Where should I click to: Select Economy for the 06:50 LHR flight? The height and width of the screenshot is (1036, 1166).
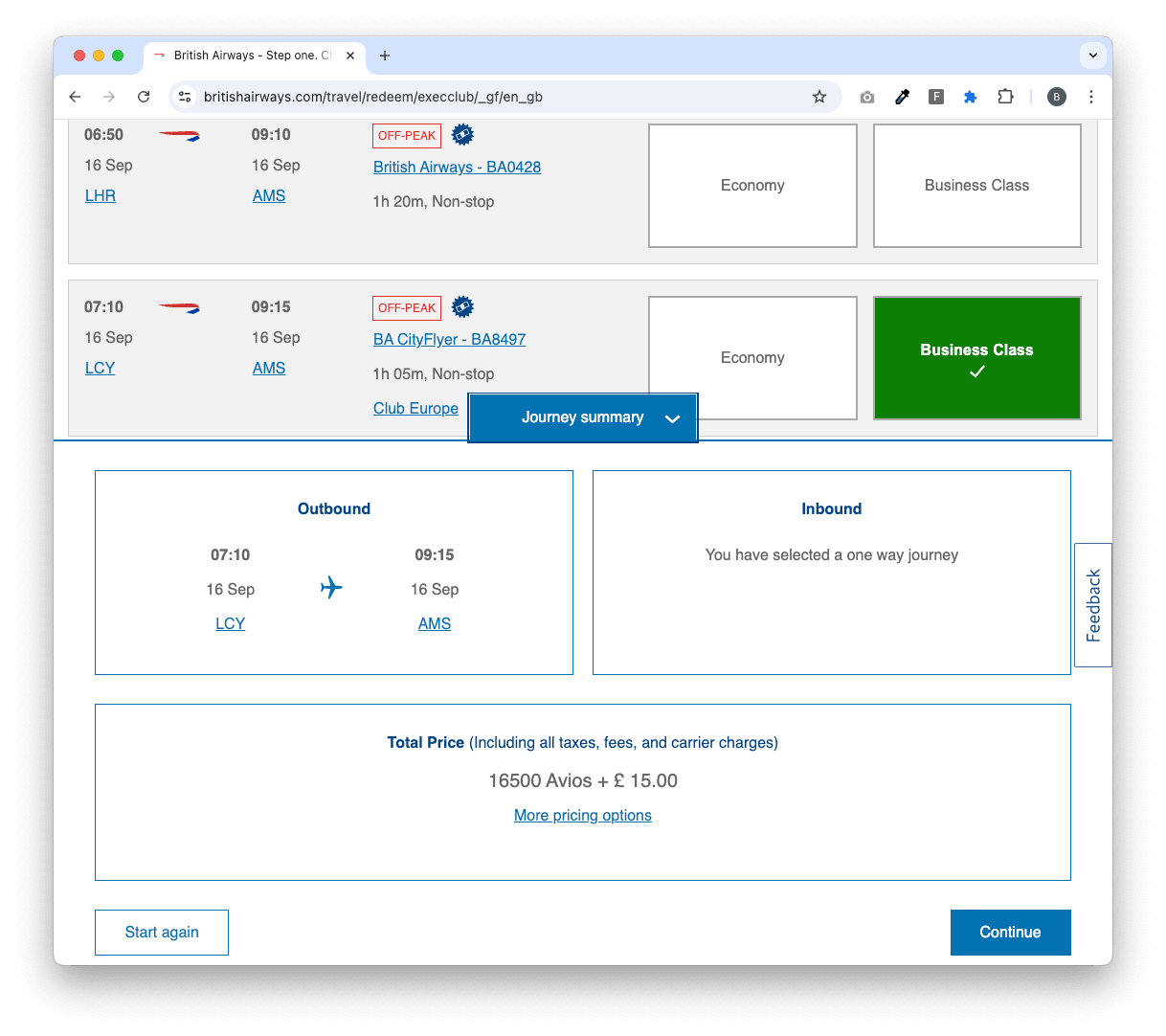coord(752,186)
